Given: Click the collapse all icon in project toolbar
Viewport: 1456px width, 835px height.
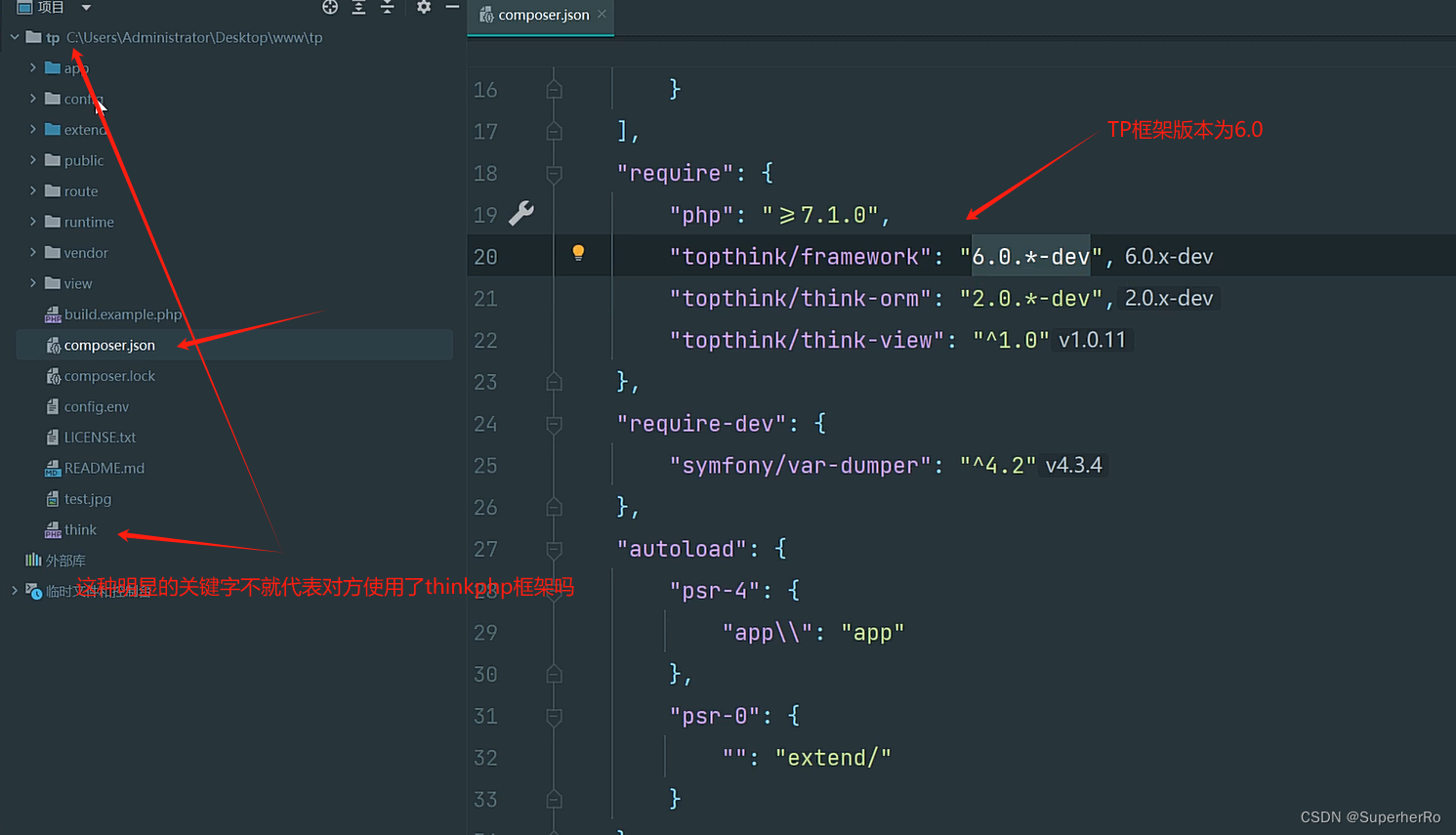Looking at the screenshot, I should click(x=387, y=7).
